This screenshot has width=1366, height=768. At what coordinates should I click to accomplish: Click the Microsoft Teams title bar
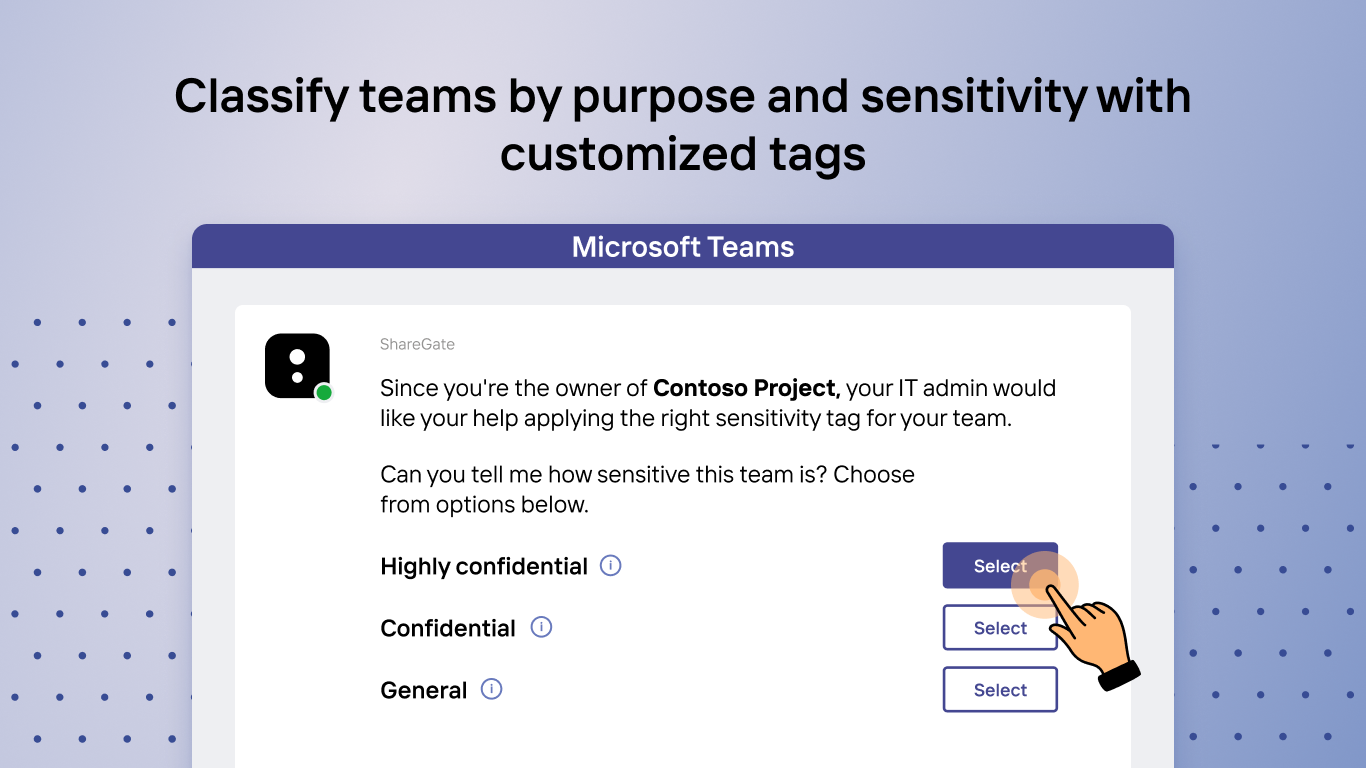click(683, 247)
